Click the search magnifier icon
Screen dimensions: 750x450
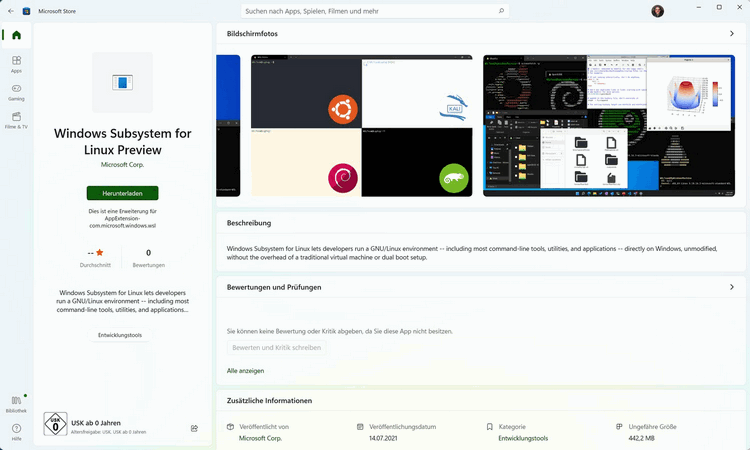coord(501,11)
